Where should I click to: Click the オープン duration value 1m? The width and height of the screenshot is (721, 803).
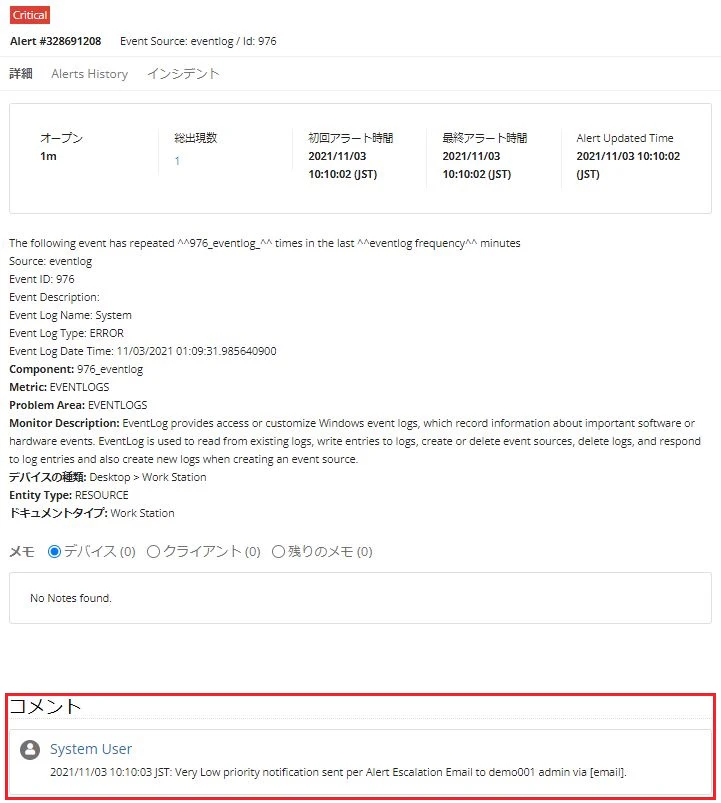coord(49,156)
